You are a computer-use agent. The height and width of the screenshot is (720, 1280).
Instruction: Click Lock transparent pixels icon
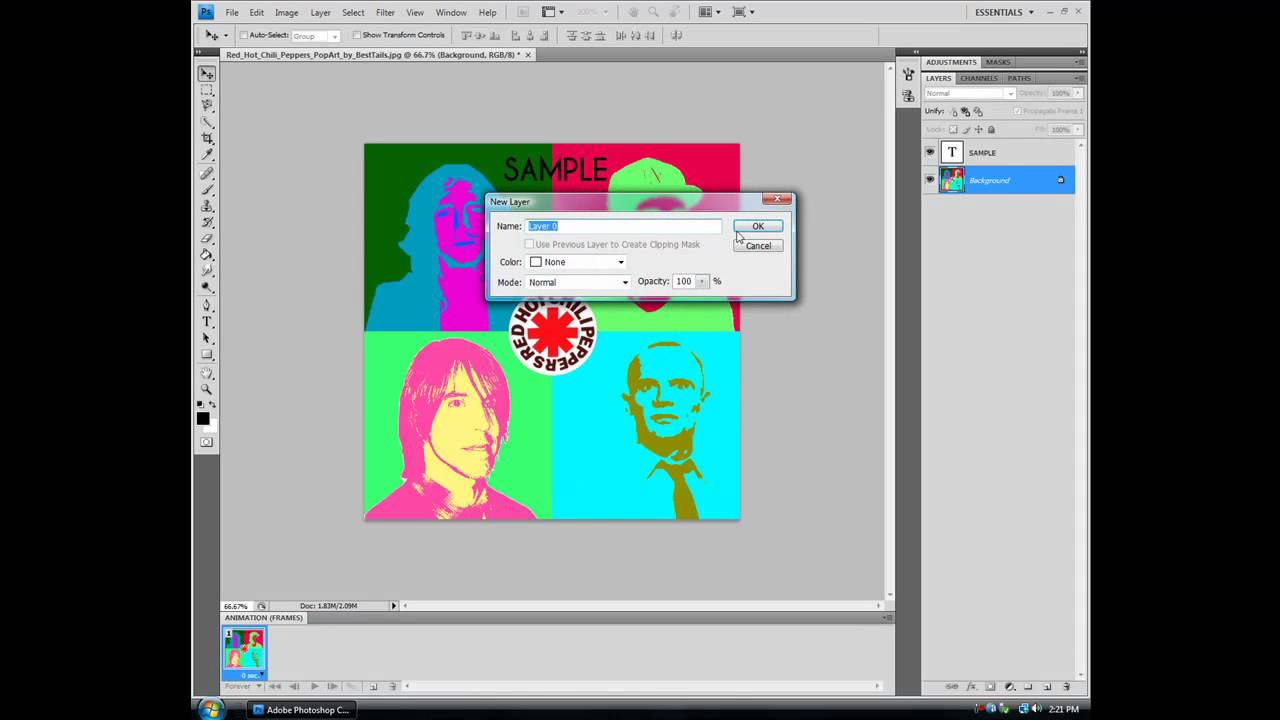point(953,129)
